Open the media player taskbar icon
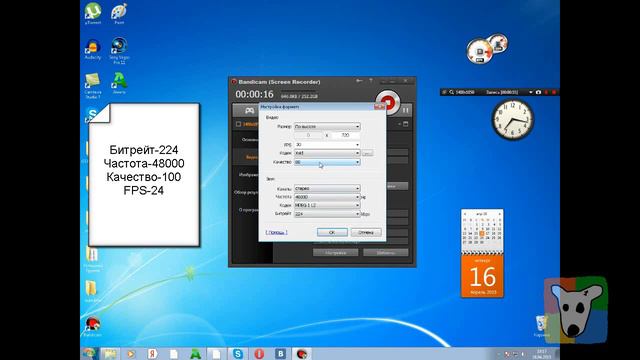This screenshot has width=640, height=360. (131, 354)
